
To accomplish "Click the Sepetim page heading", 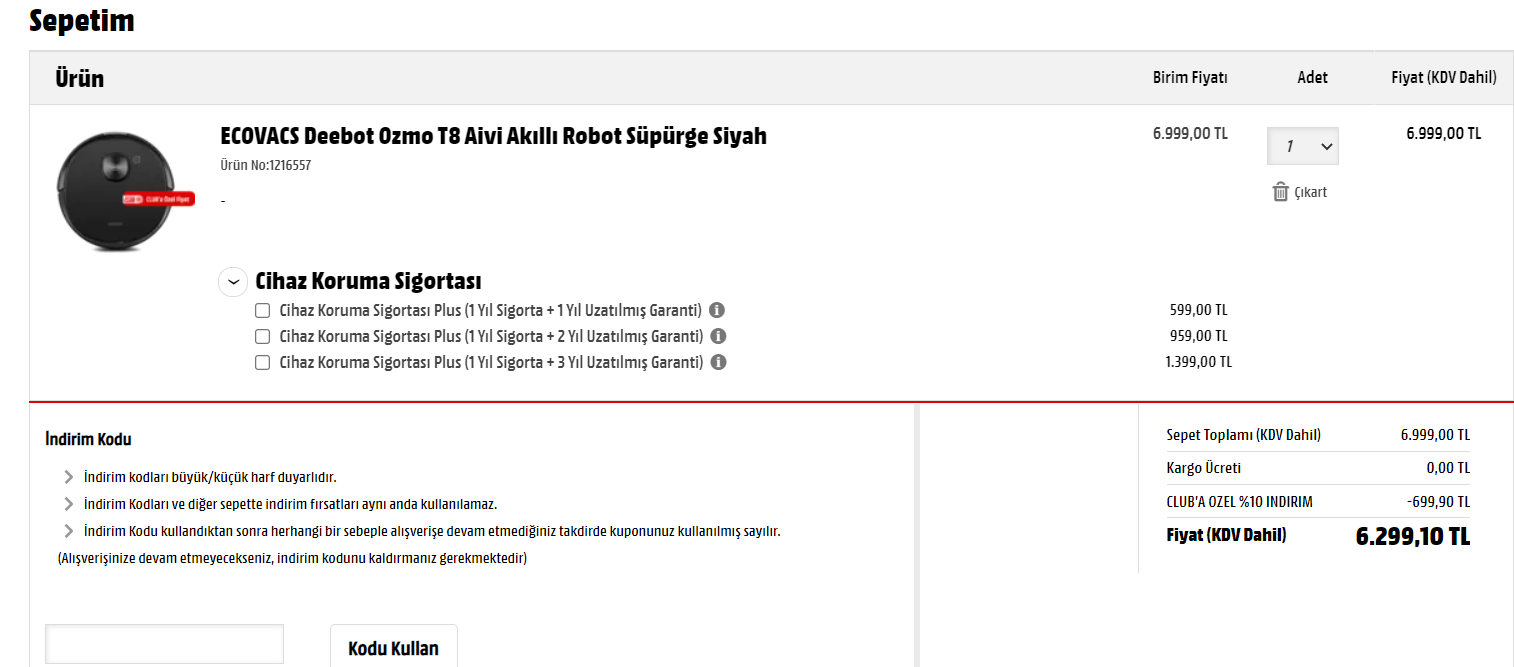I will (x=82, y=20).
